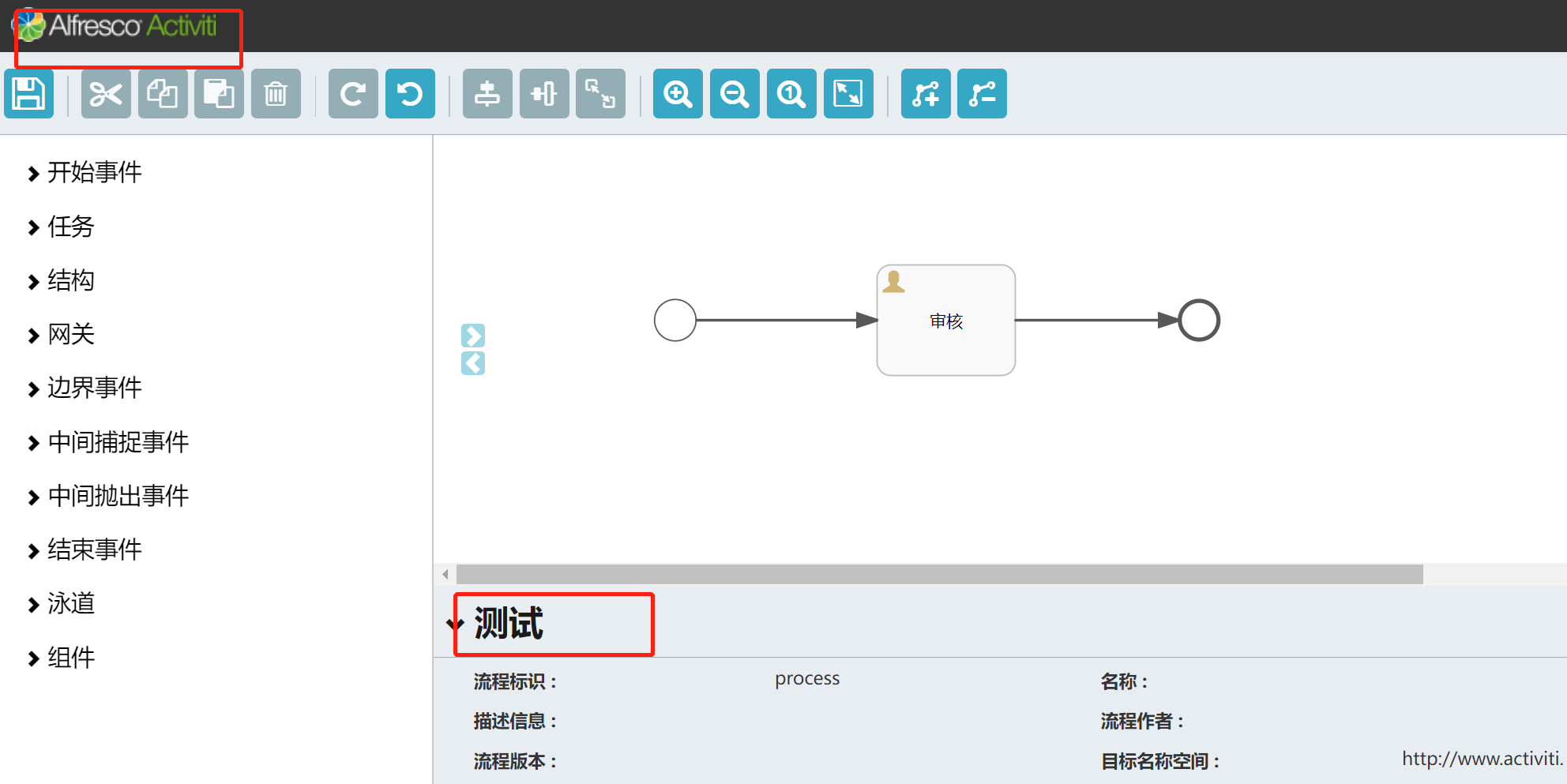Screen dimensions: 1567x784
Task: Undo the last action
Action: [x=410, y=93]
